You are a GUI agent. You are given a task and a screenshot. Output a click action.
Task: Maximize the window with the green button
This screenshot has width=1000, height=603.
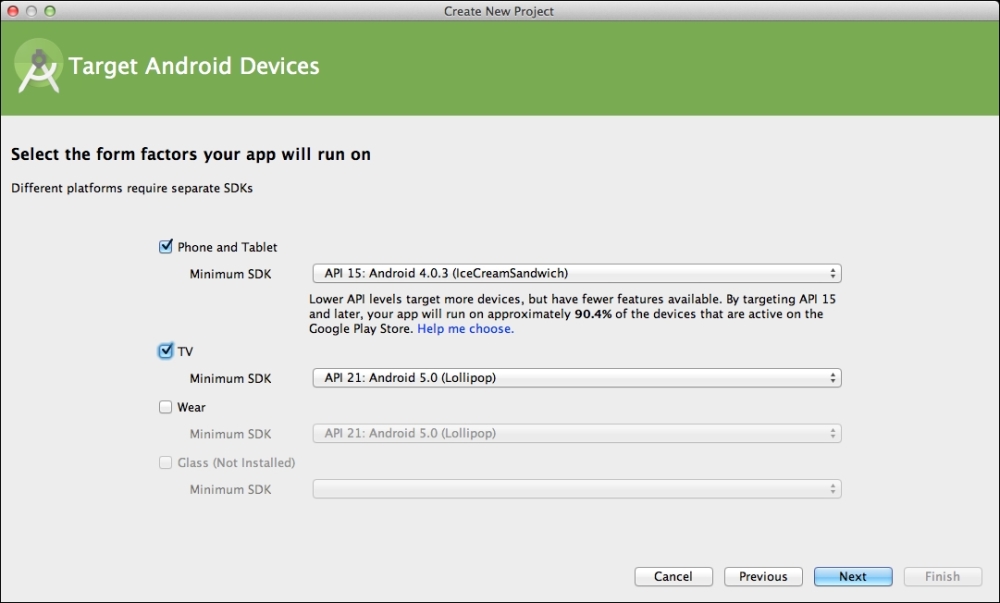tap(50, 11)
